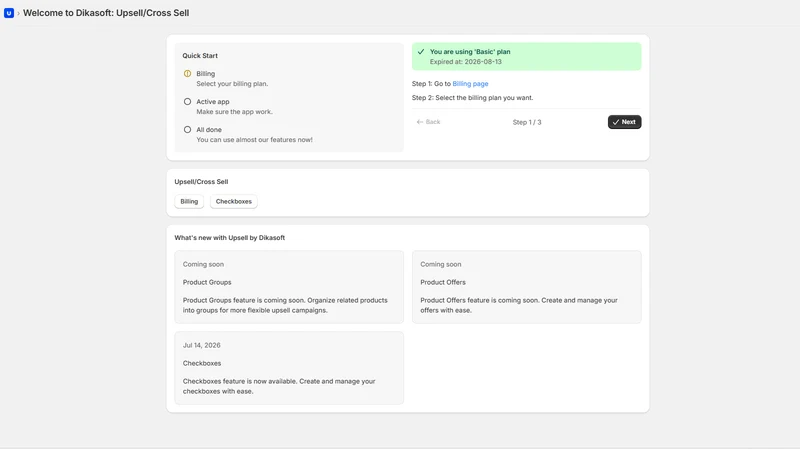Click the blue Dikasoft app icon

[9, 13]
